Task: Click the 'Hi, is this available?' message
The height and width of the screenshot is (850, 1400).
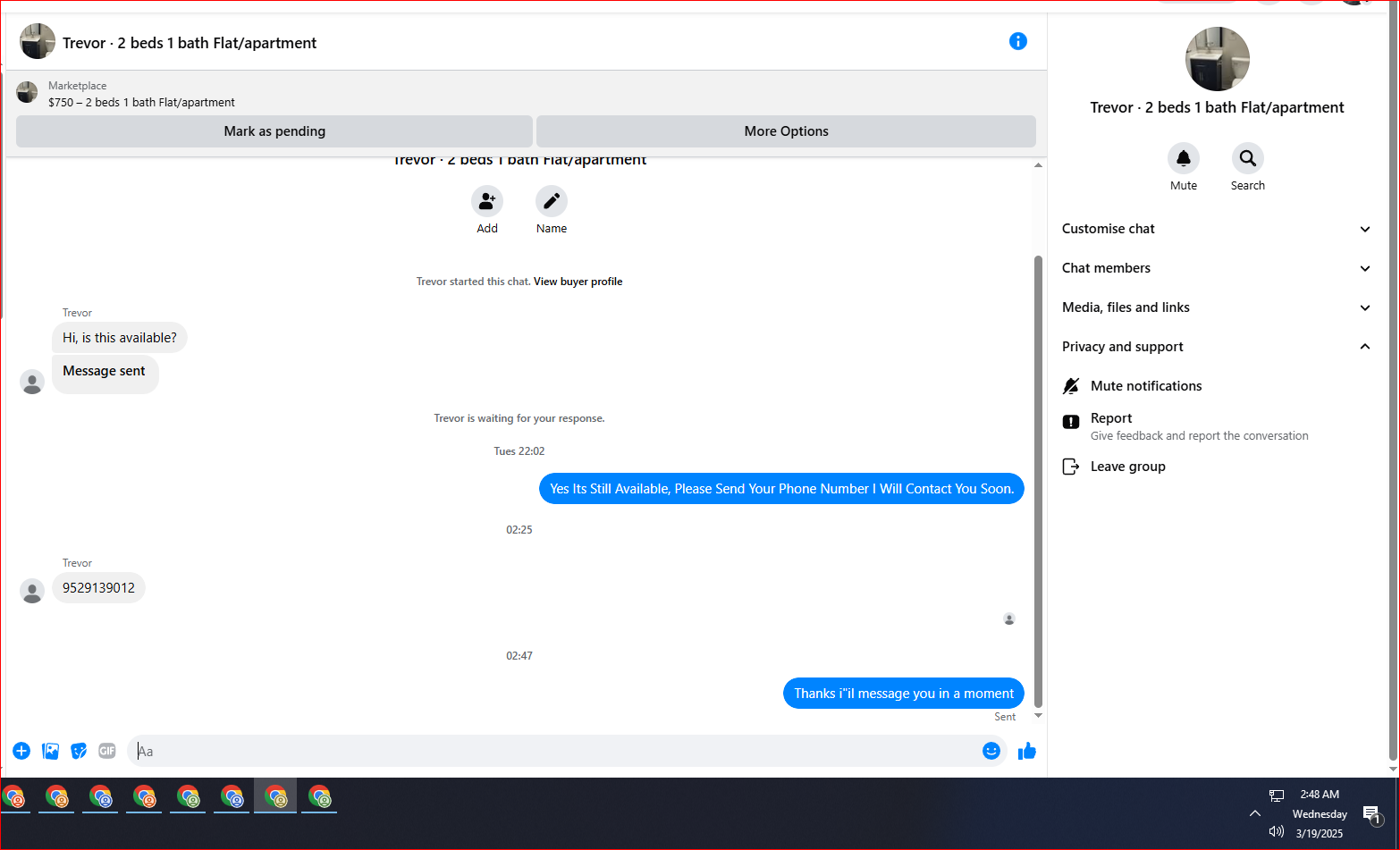Action: pos(120,338)
